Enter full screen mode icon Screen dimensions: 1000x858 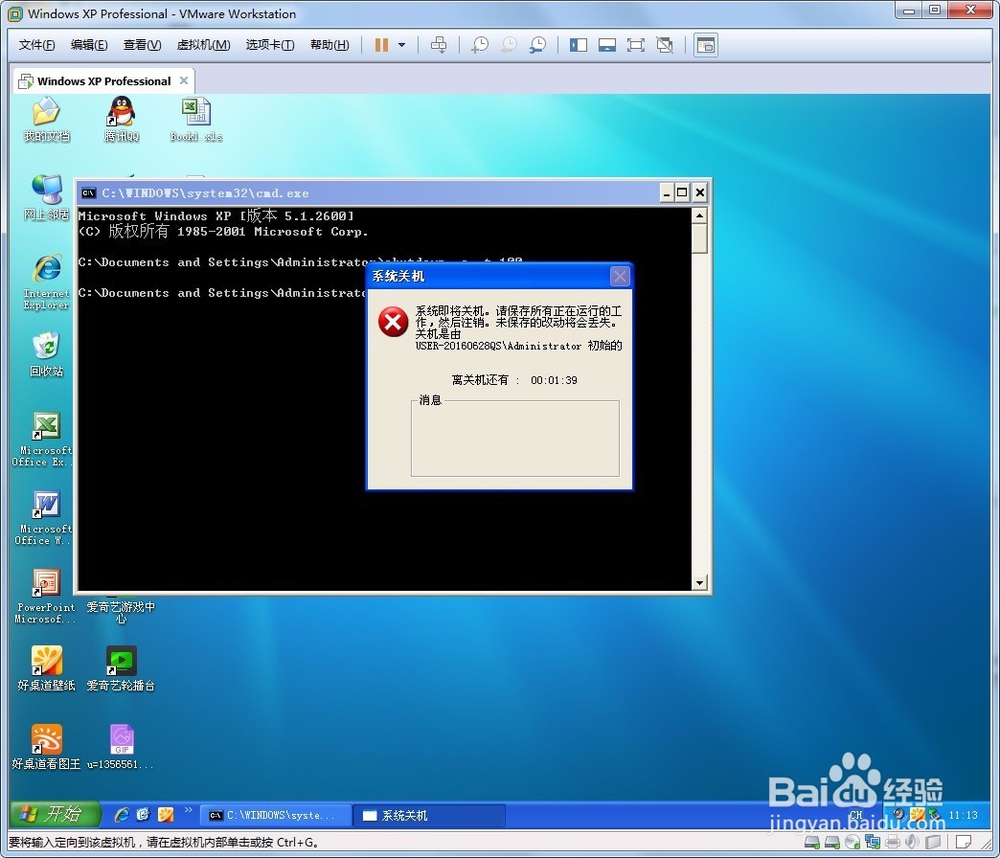tap(636, 45)
